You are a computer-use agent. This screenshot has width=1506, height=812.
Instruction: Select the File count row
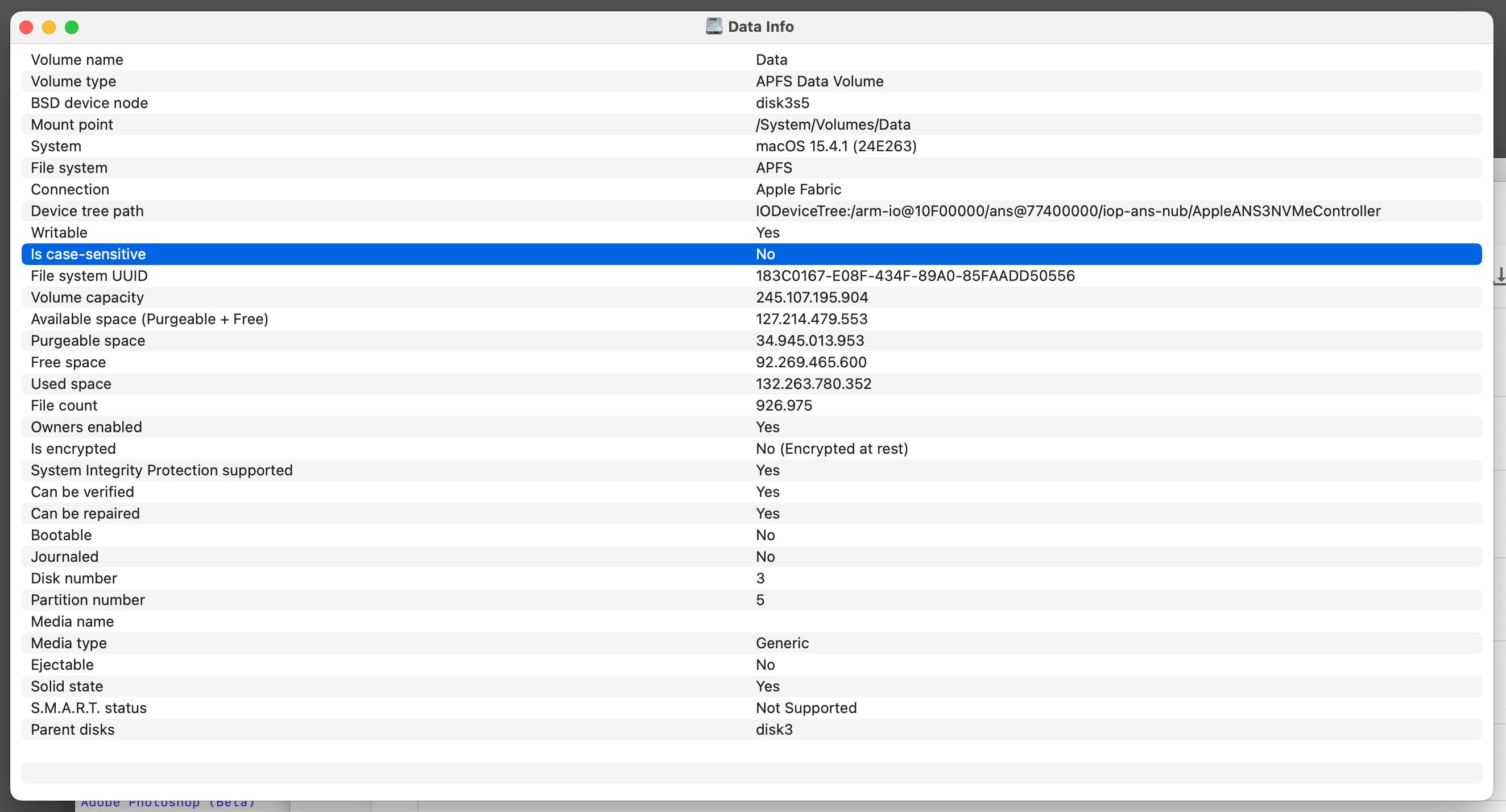coord(64,405)
